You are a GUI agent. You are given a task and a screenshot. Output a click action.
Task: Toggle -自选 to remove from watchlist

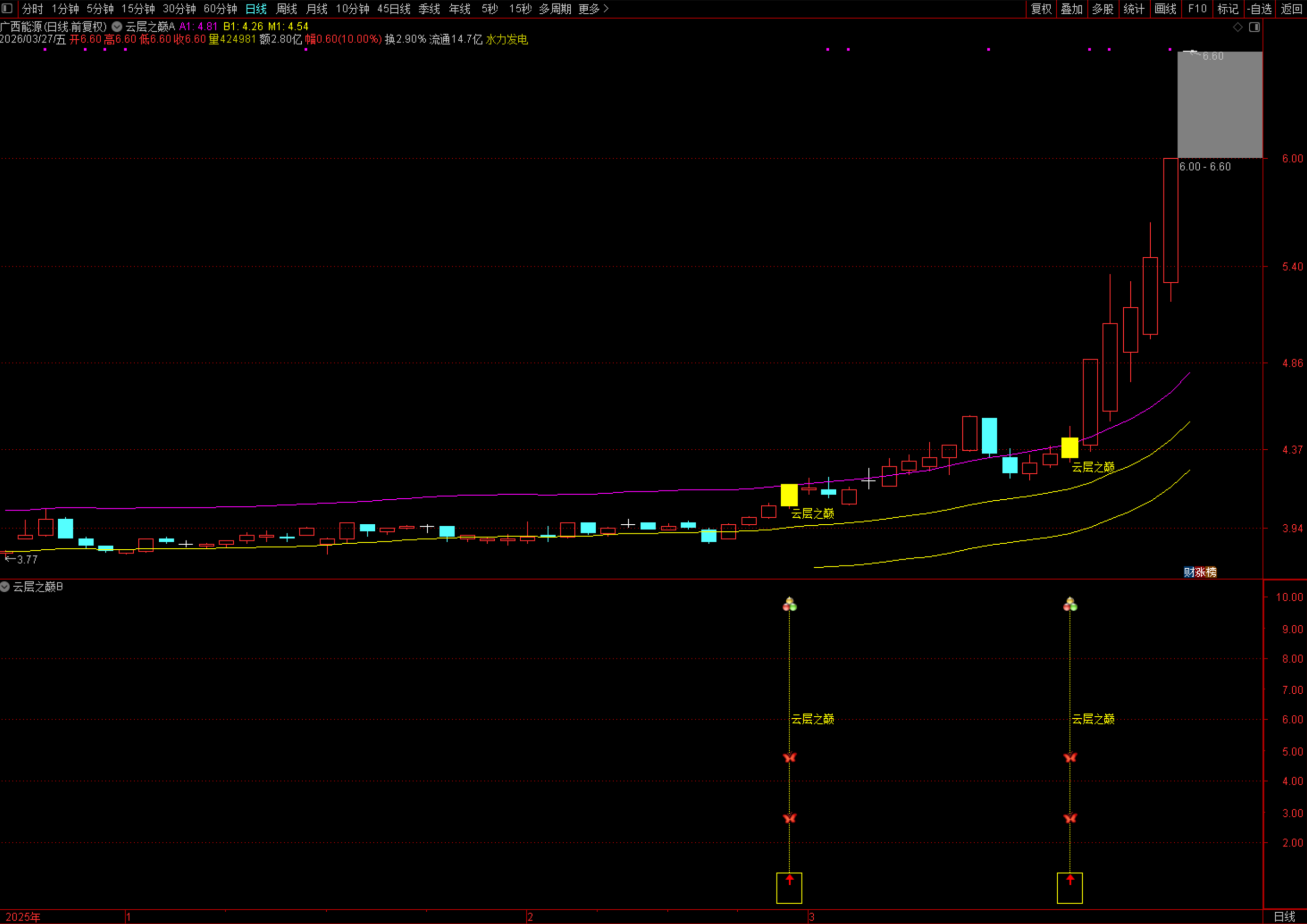[x=1258, y=9]
